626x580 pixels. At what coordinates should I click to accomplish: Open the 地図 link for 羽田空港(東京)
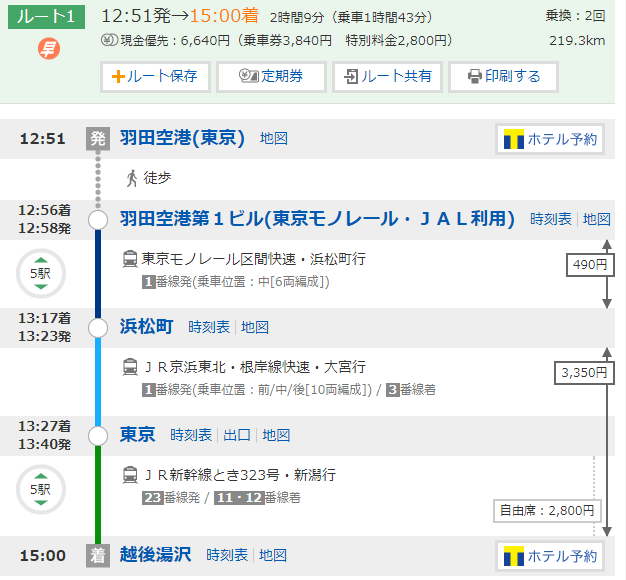273,139
